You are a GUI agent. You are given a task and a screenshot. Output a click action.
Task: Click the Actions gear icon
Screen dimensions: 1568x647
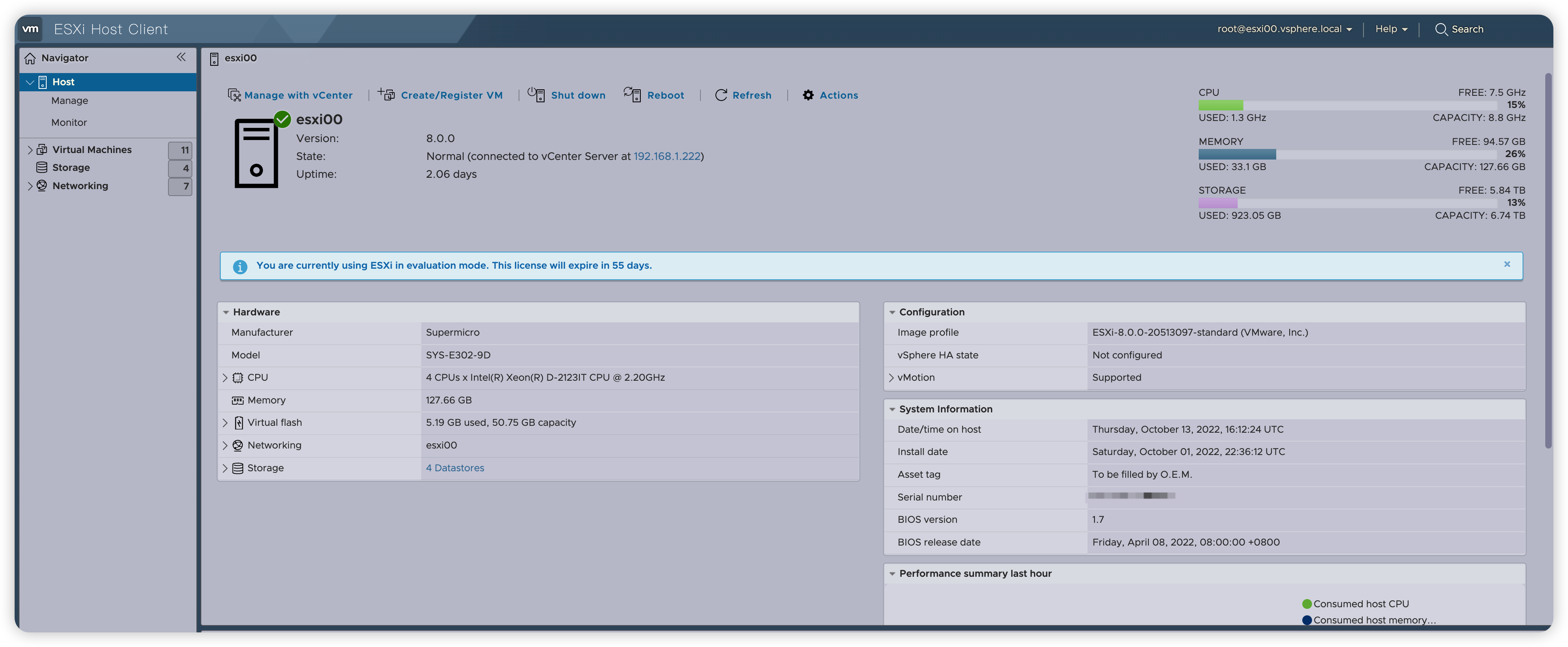[x=808, y=95]
